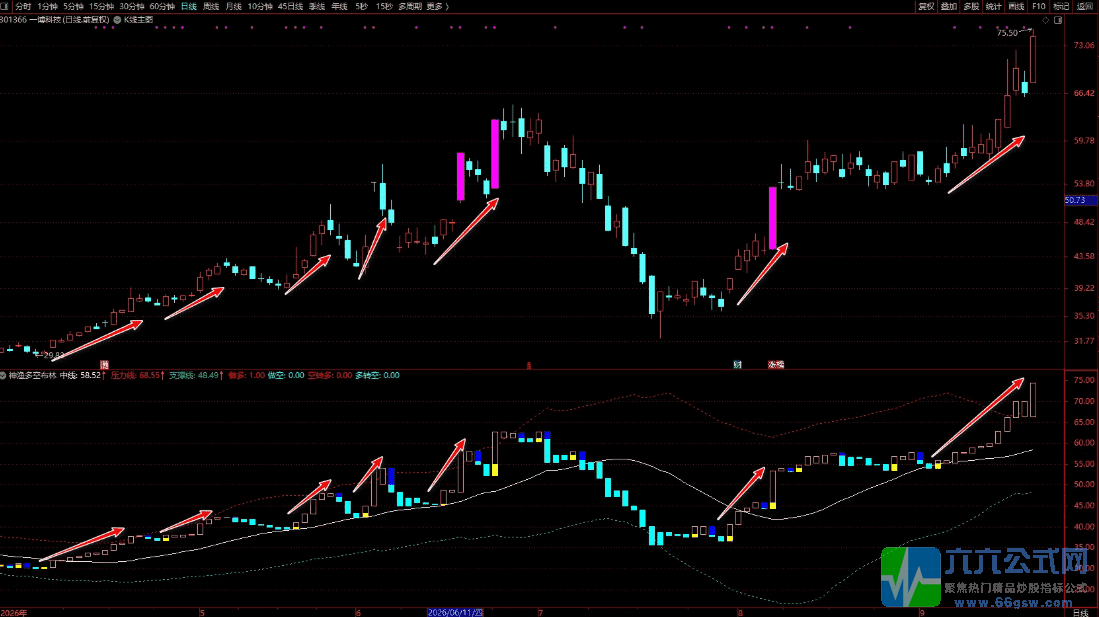Click the red marker icon near 5月
This screenshot has width=1099, height=617.
[x=104, y=365]
